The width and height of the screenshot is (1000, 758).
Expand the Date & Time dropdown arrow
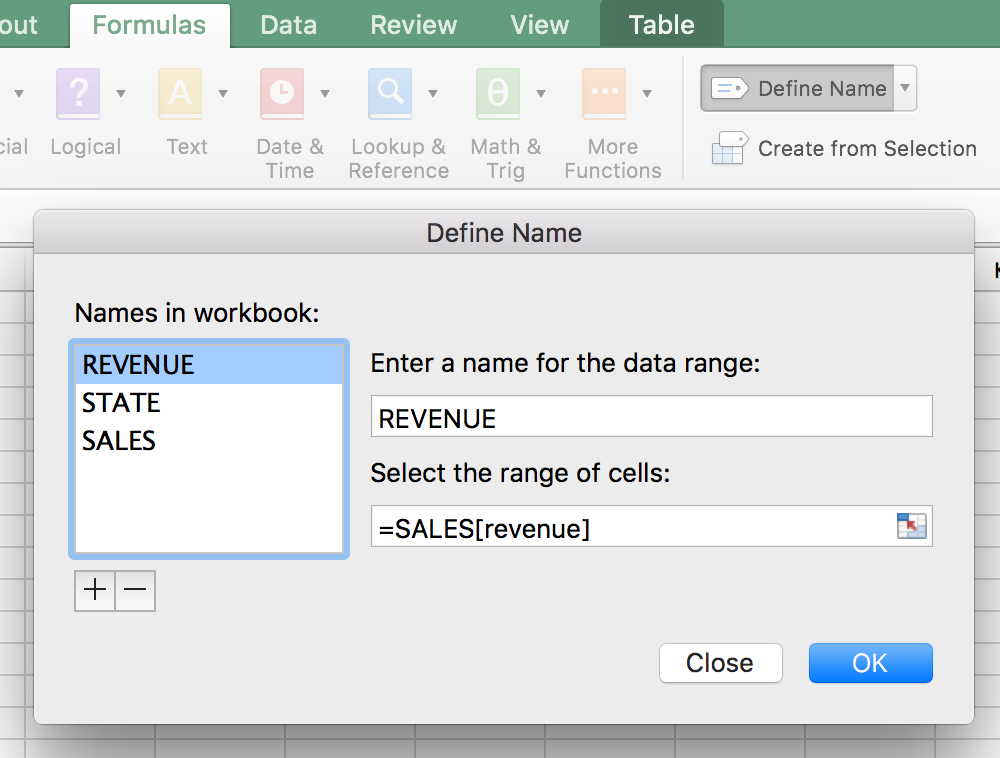point(325,94)
